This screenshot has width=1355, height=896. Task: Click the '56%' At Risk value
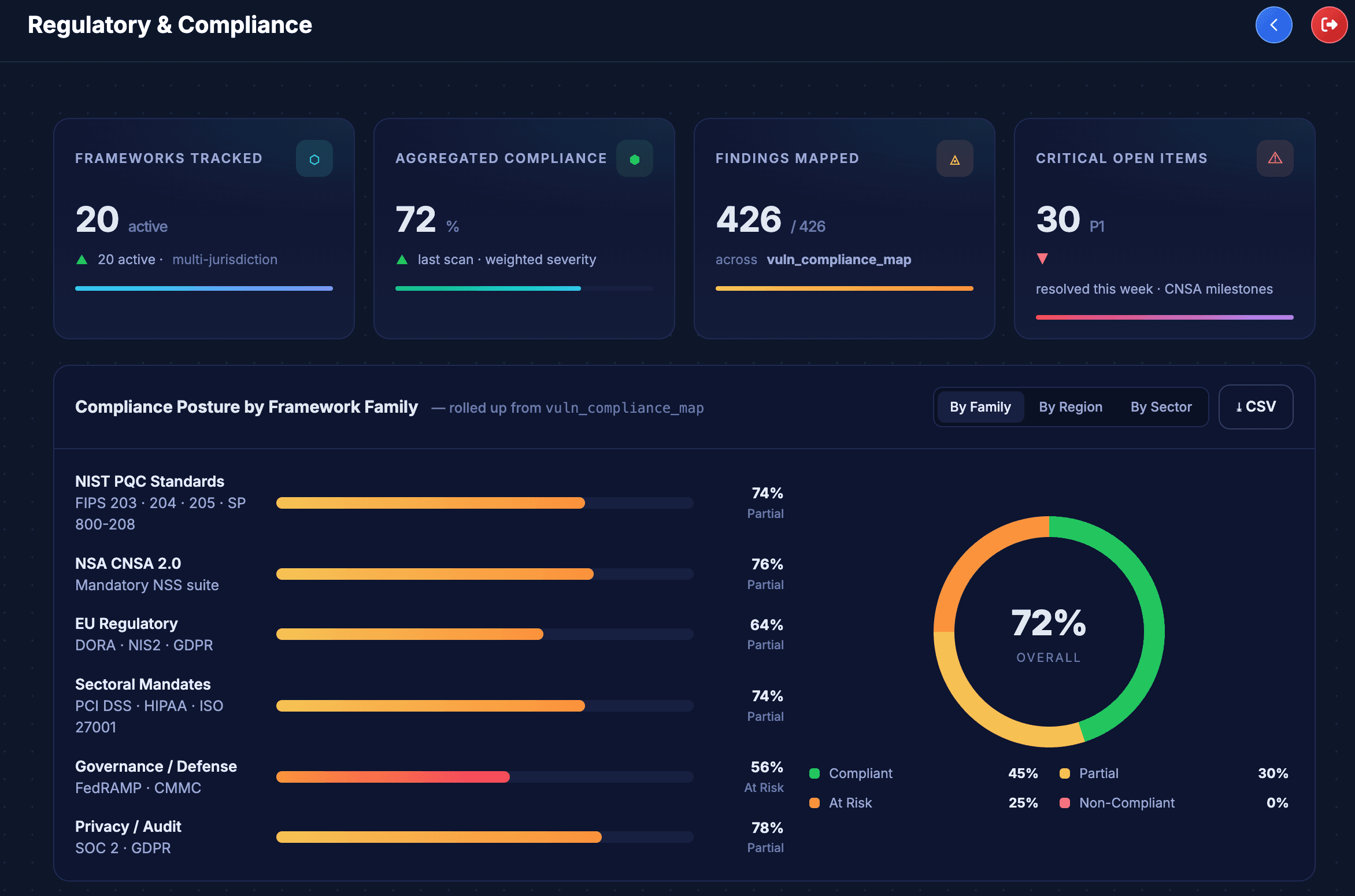(767, 767)
